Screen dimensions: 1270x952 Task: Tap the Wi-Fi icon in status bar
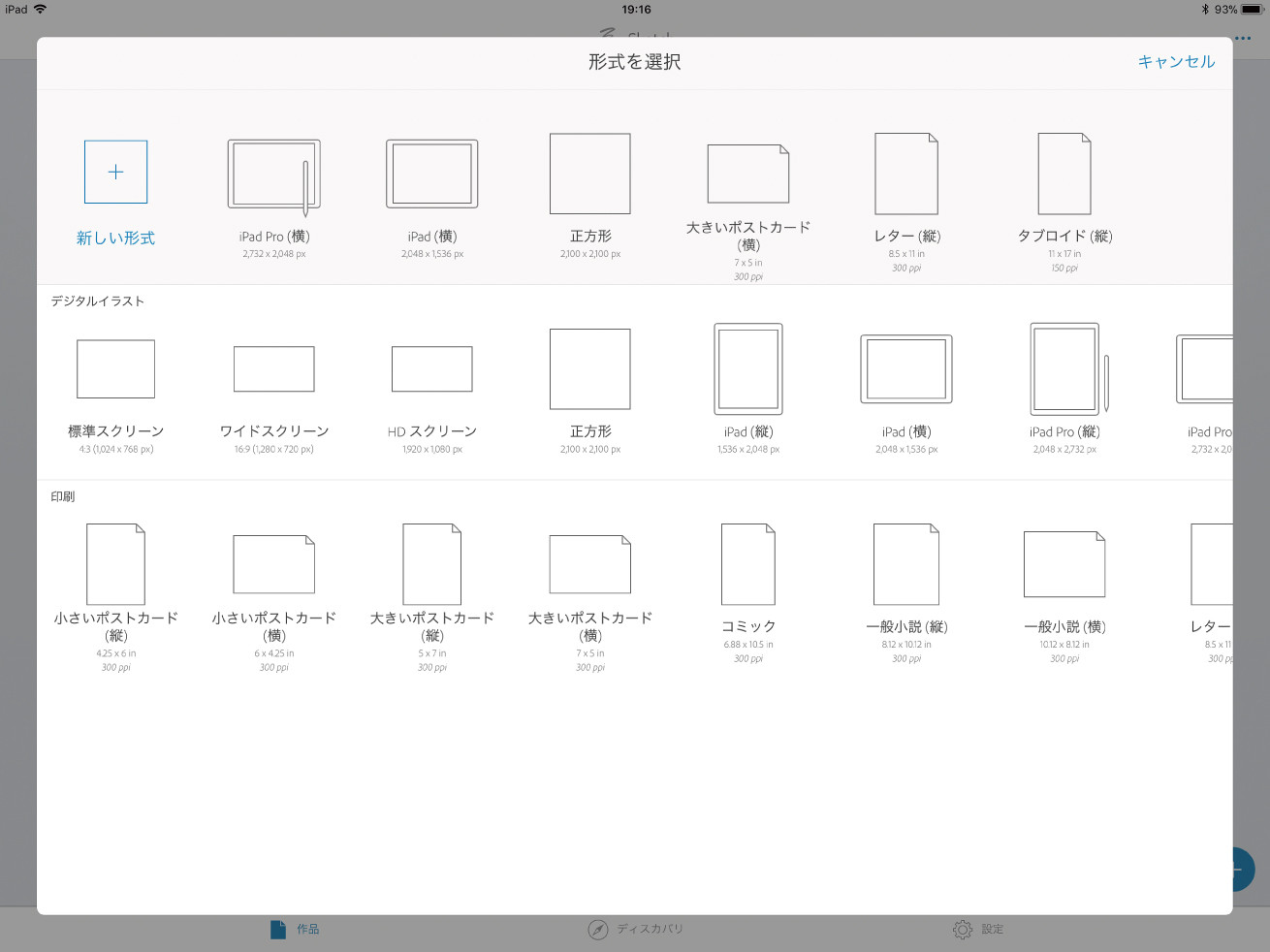[x=40, y=9]
